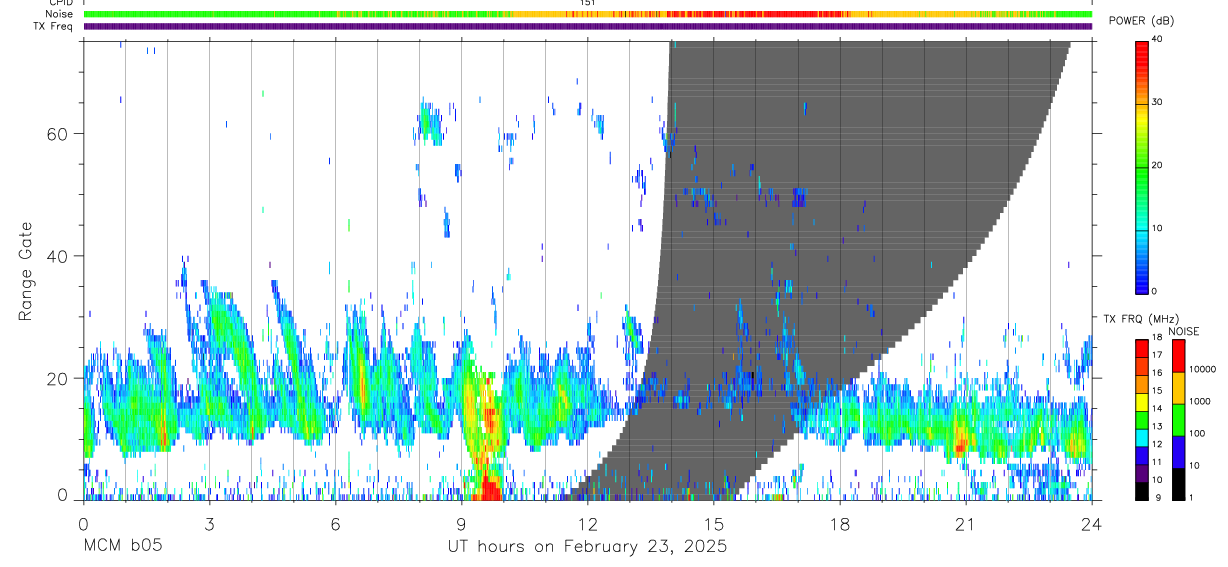Click the 18 tick on the UT axis
The image size is (1228, 567).
tap(839, 523)
